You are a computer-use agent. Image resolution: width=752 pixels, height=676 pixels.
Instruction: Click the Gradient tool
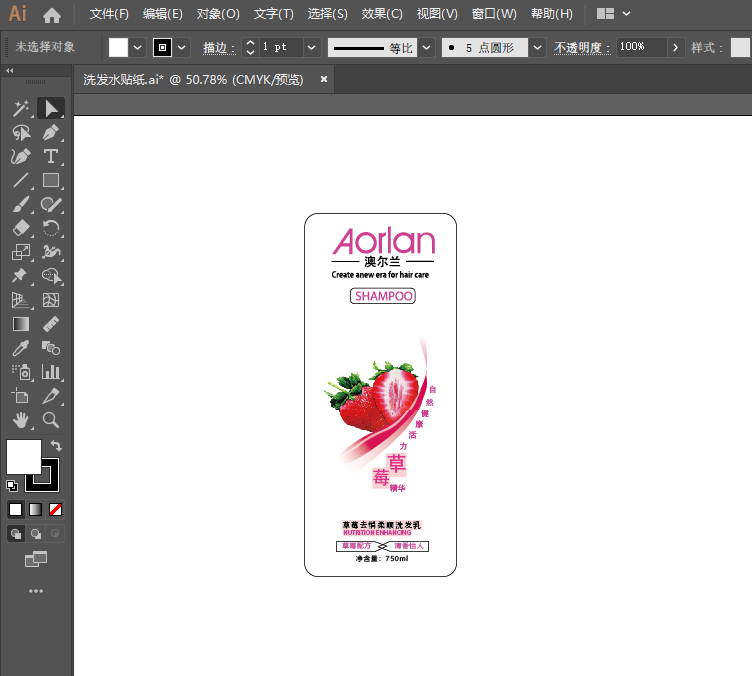click(20, 324)
